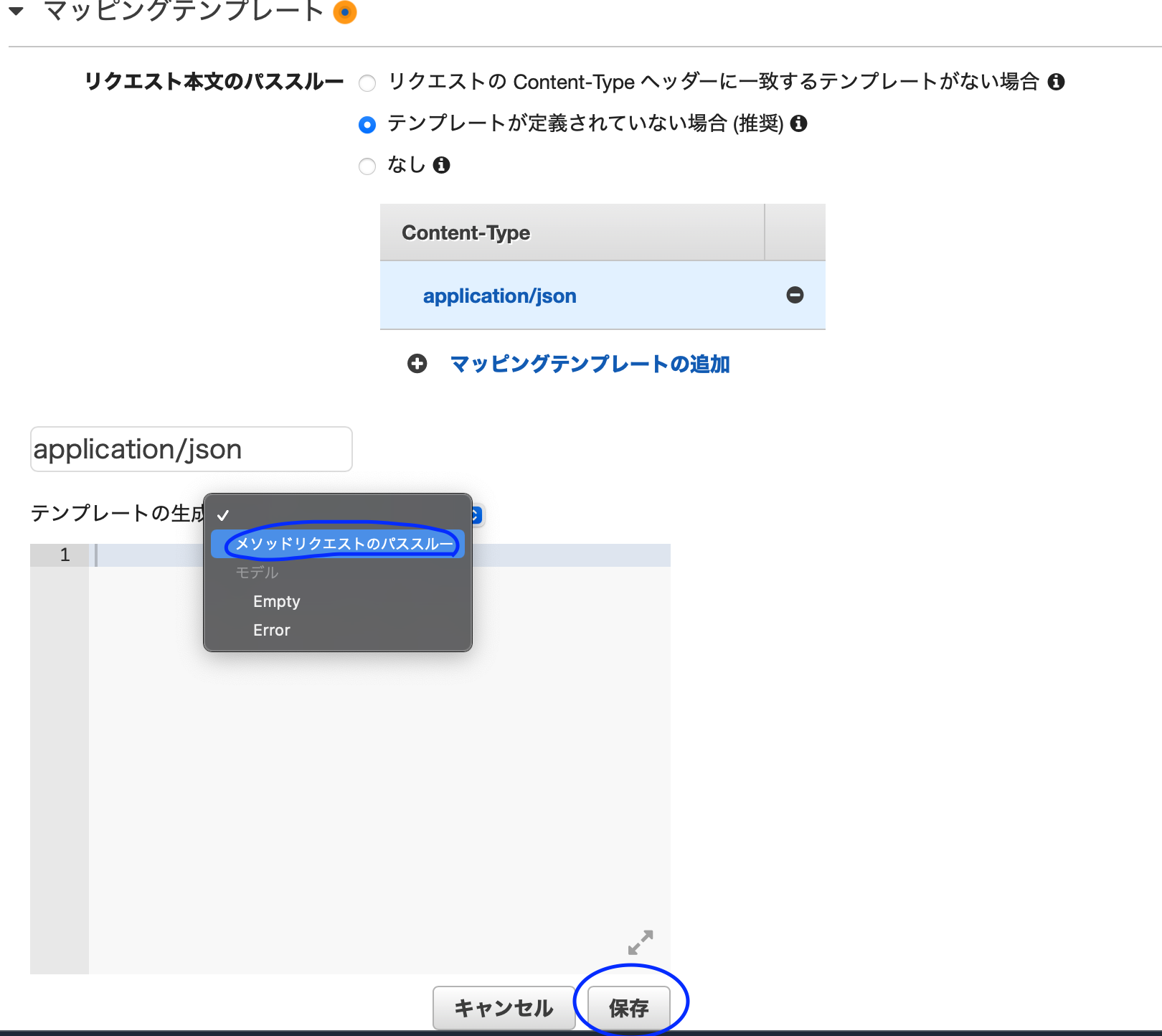Collapse the マッピングテンプレート section
Viewport: 1162px width, 1036px height.
14,10
